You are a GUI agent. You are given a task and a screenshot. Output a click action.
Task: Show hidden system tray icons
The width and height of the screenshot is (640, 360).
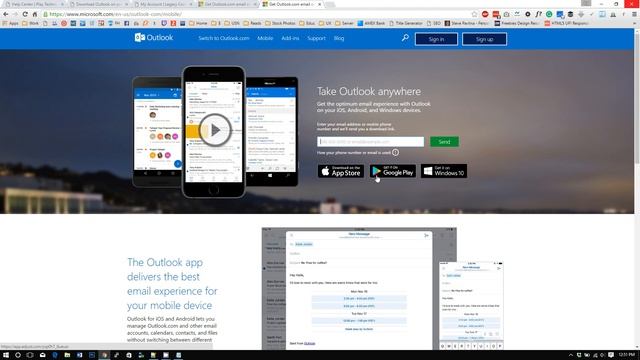point(571,355)
